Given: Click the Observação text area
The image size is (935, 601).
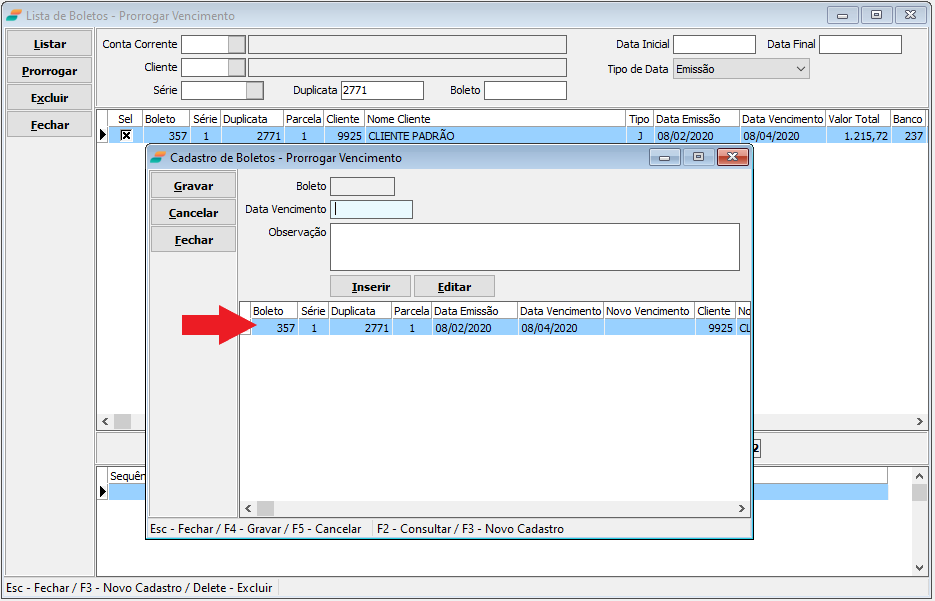Looking at the screenshot, I should coord(534,246).
